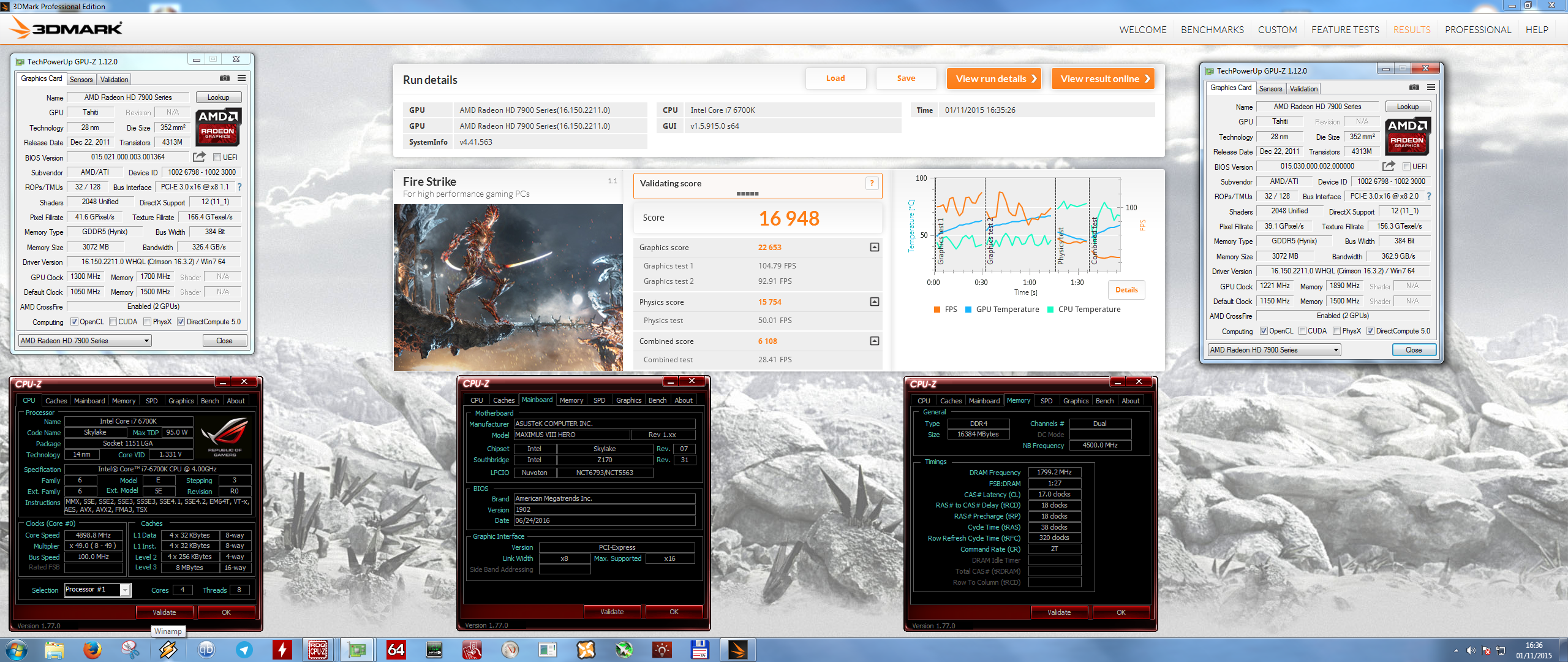Switch to SPD tab in middle CPU-Z window
Viewport: 1568px width, 662px height.
point(599,400)
